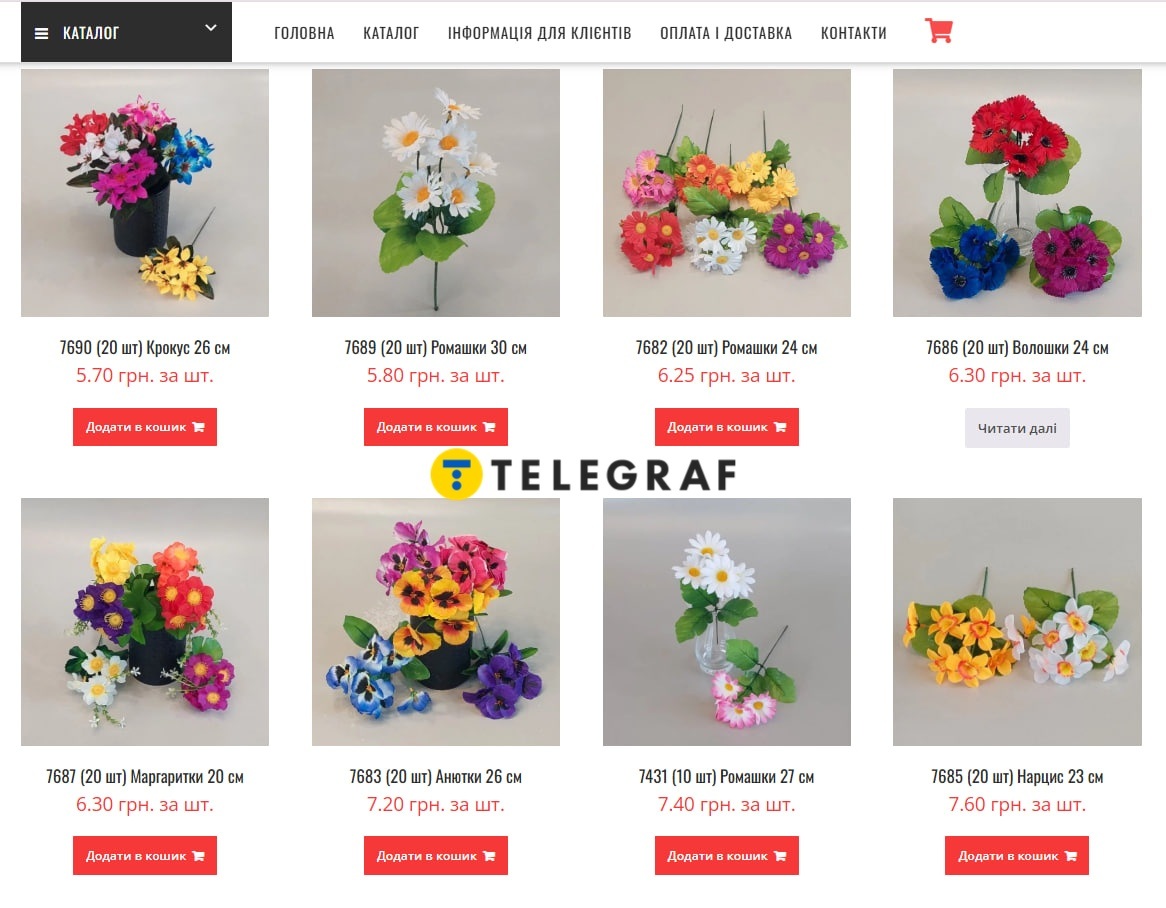Go to ОПЛАТА І ДОСТАВКА page

pos(726,33)
